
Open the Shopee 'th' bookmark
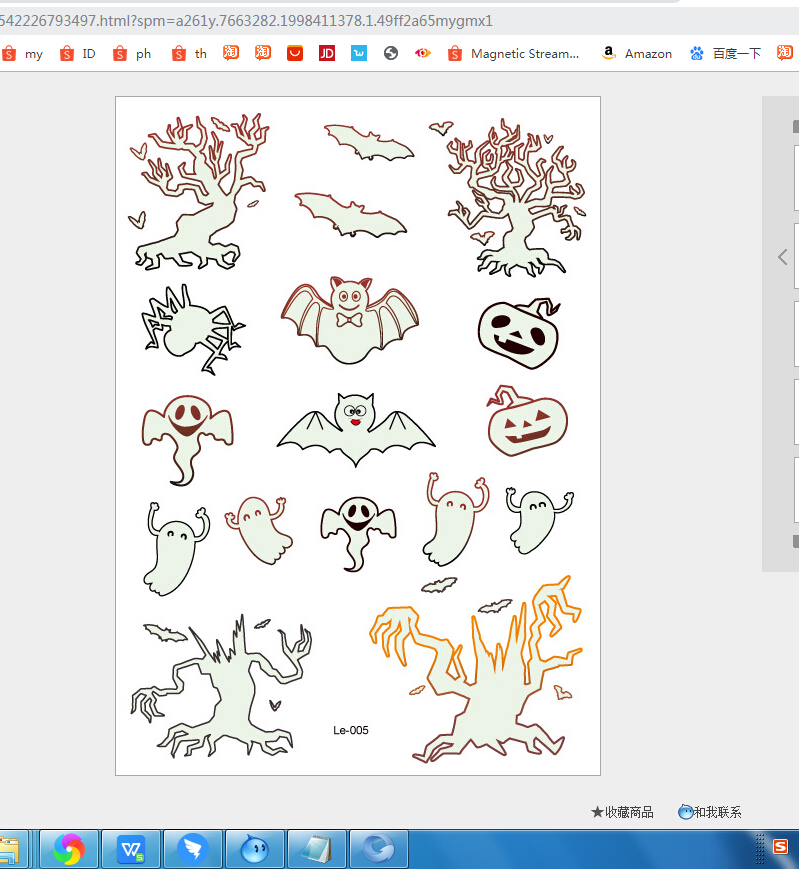click(189, 53)
